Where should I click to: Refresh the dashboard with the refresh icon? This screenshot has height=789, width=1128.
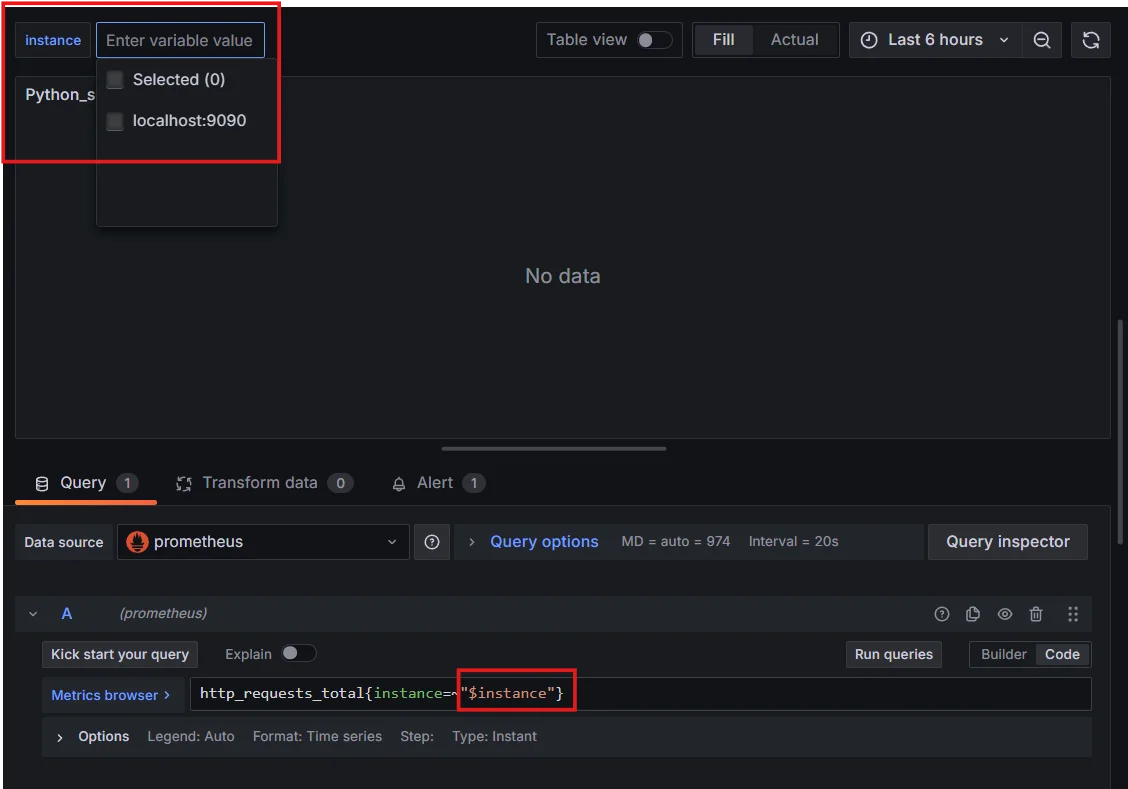point(1091,40)
